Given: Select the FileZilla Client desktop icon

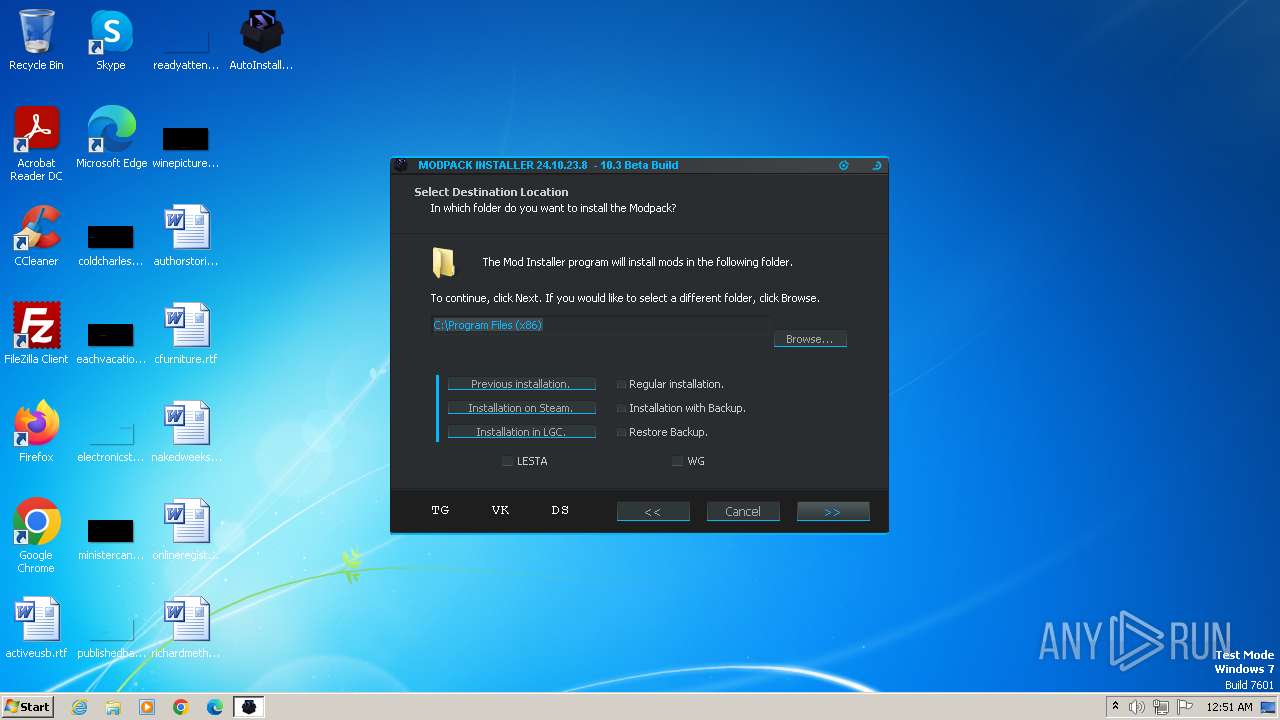Looking at the screenshot, I should coord(36,334).
